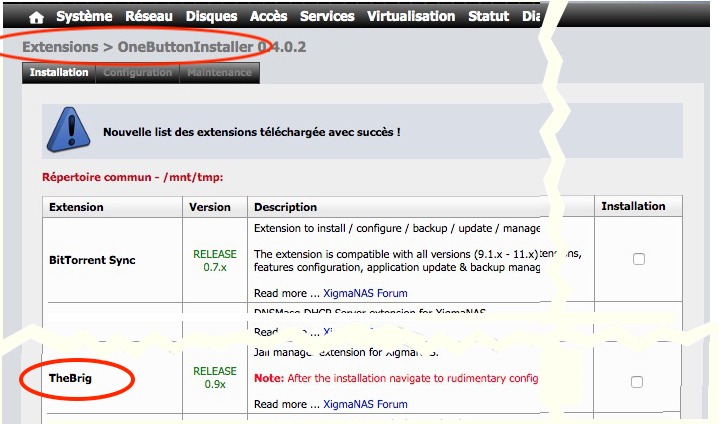This screenshot has width=719, height=424.
Task: Switch to the Maintenance tab
Action: (220, 73)
